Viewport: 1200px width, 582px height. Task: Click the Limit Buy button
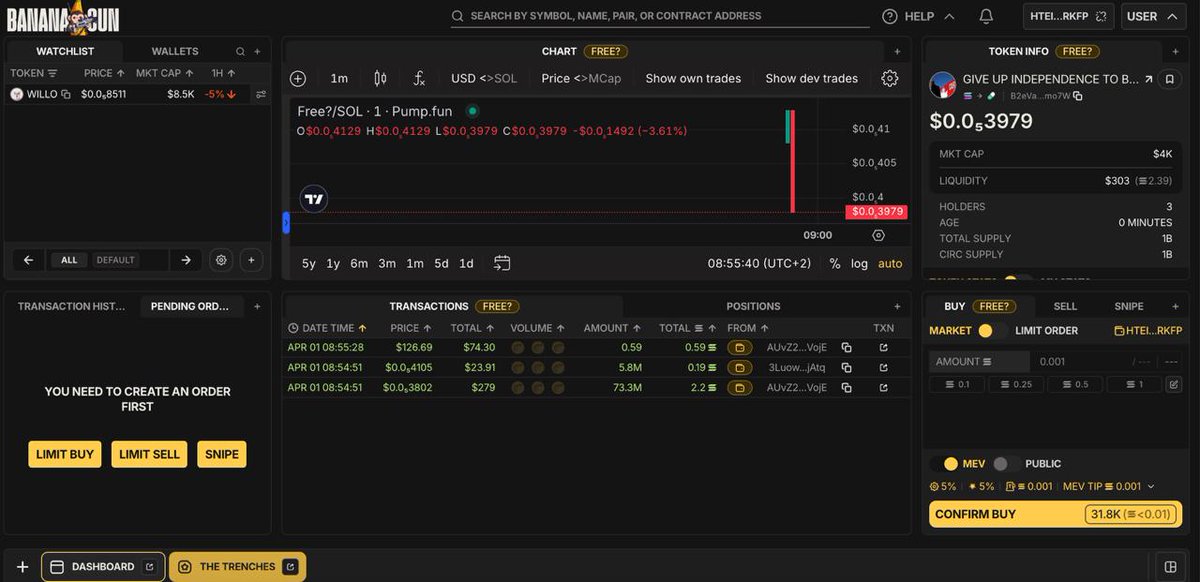click(x=65, y=454)
